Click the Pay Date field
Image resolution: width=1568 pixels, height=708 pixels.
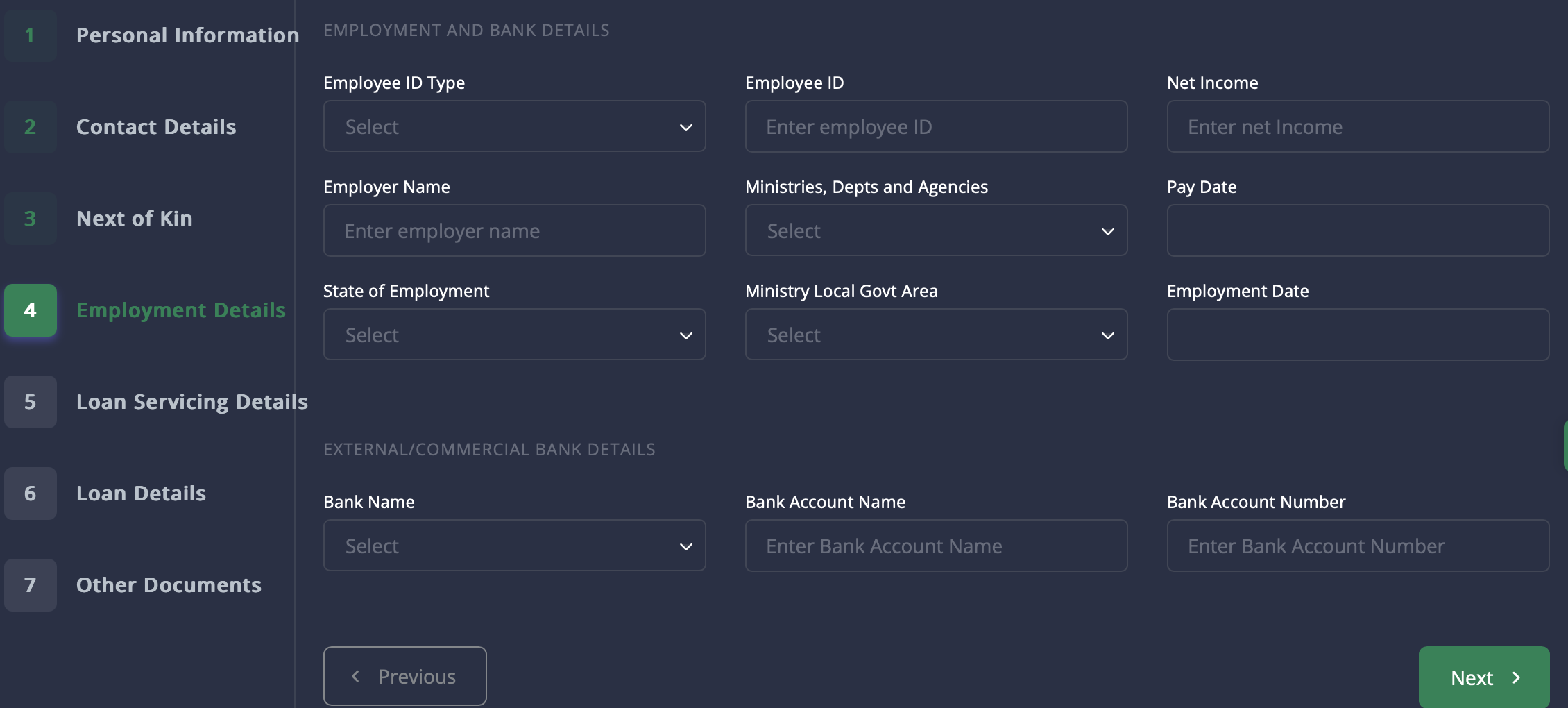coord(1358,231)
